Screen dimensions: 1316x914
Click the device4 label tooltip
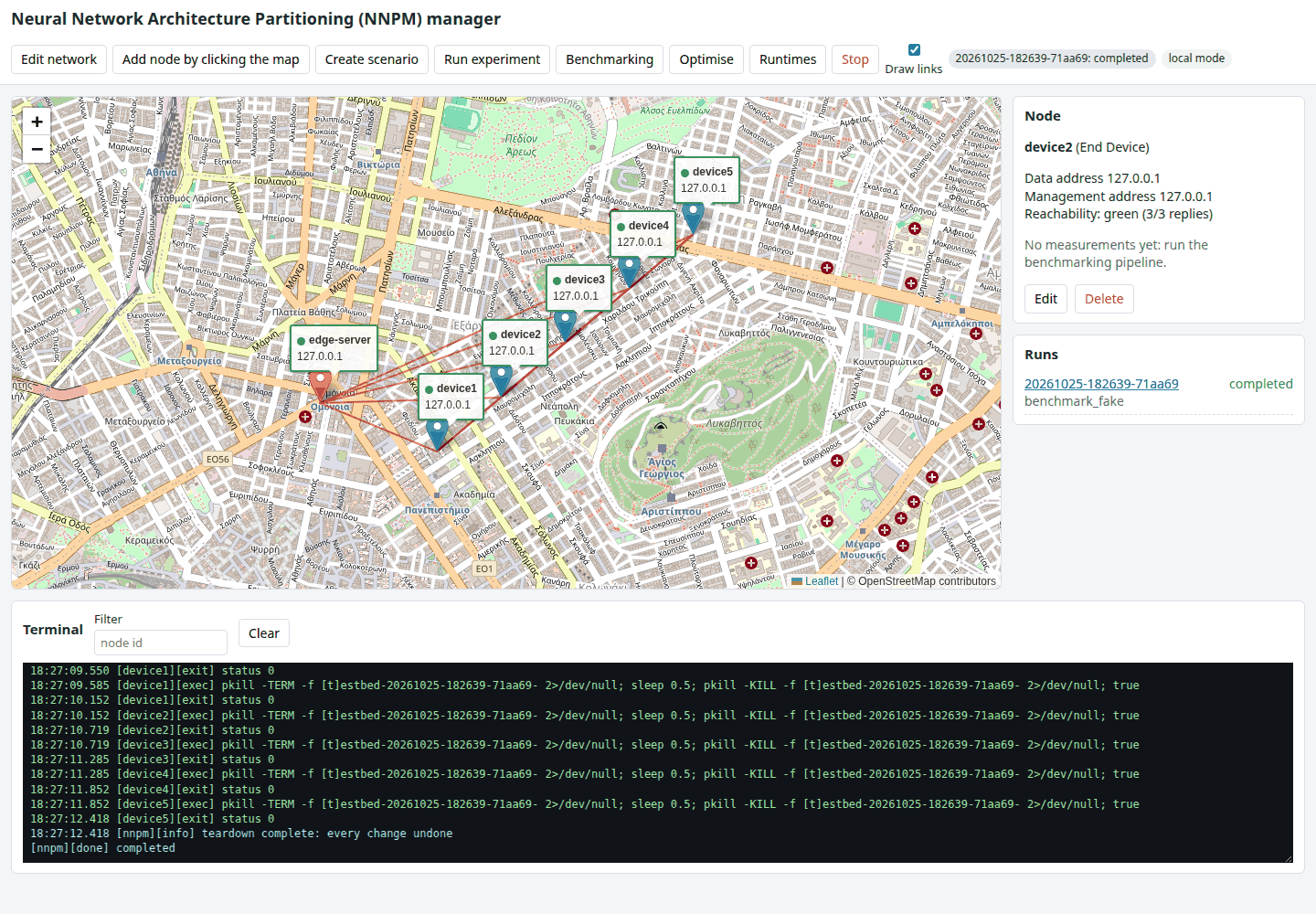[642, 234]
